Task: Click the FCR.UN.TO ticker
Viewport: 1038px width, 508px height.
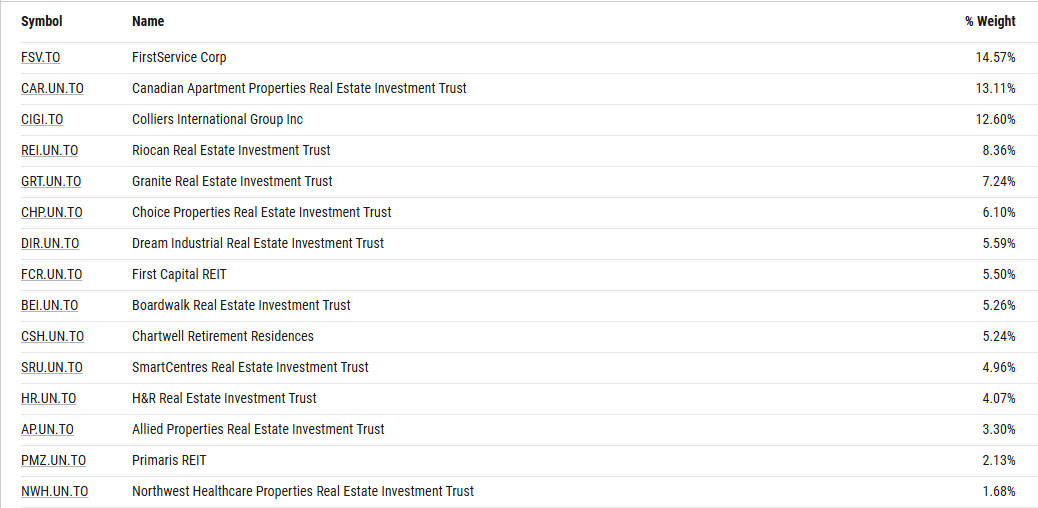Action: coord(51,275)
